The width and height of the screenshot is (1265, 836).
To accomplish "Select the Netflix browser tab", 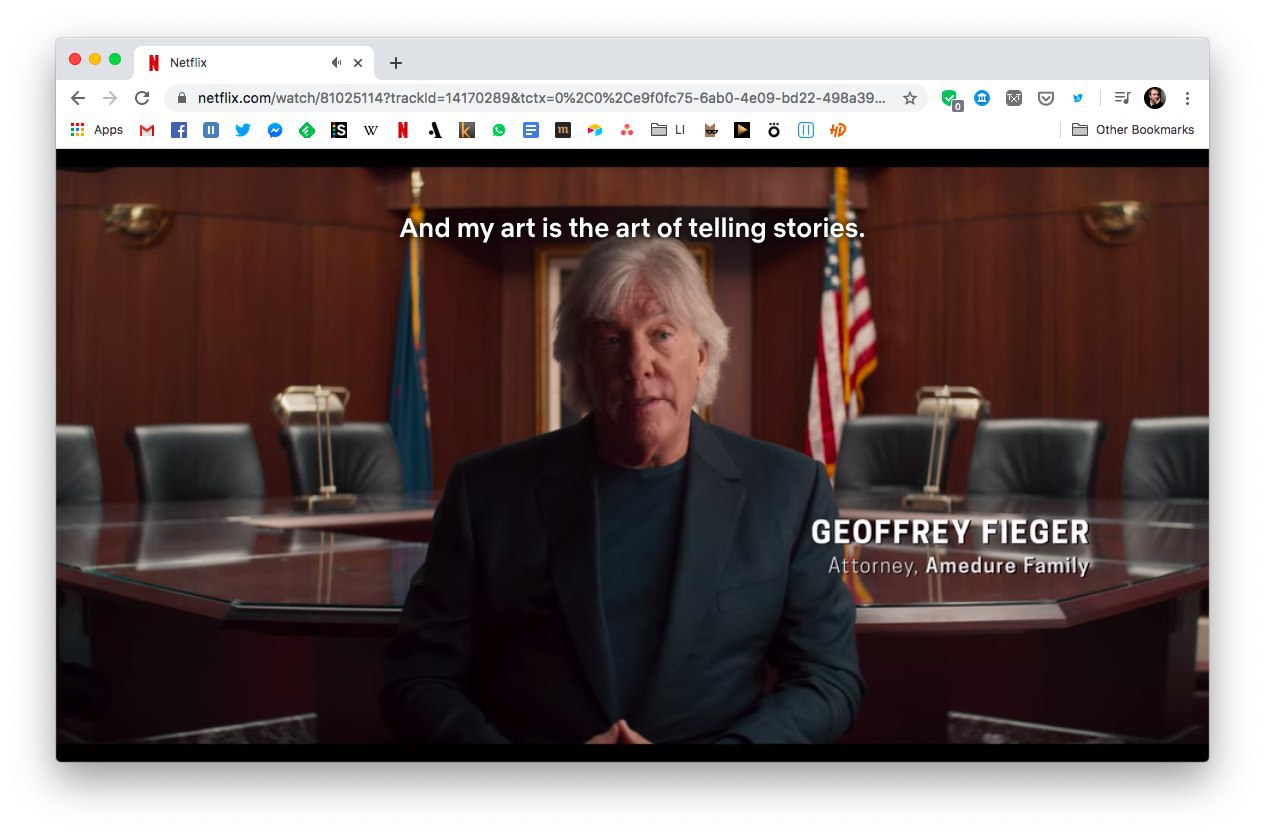I will click(254, 62).
